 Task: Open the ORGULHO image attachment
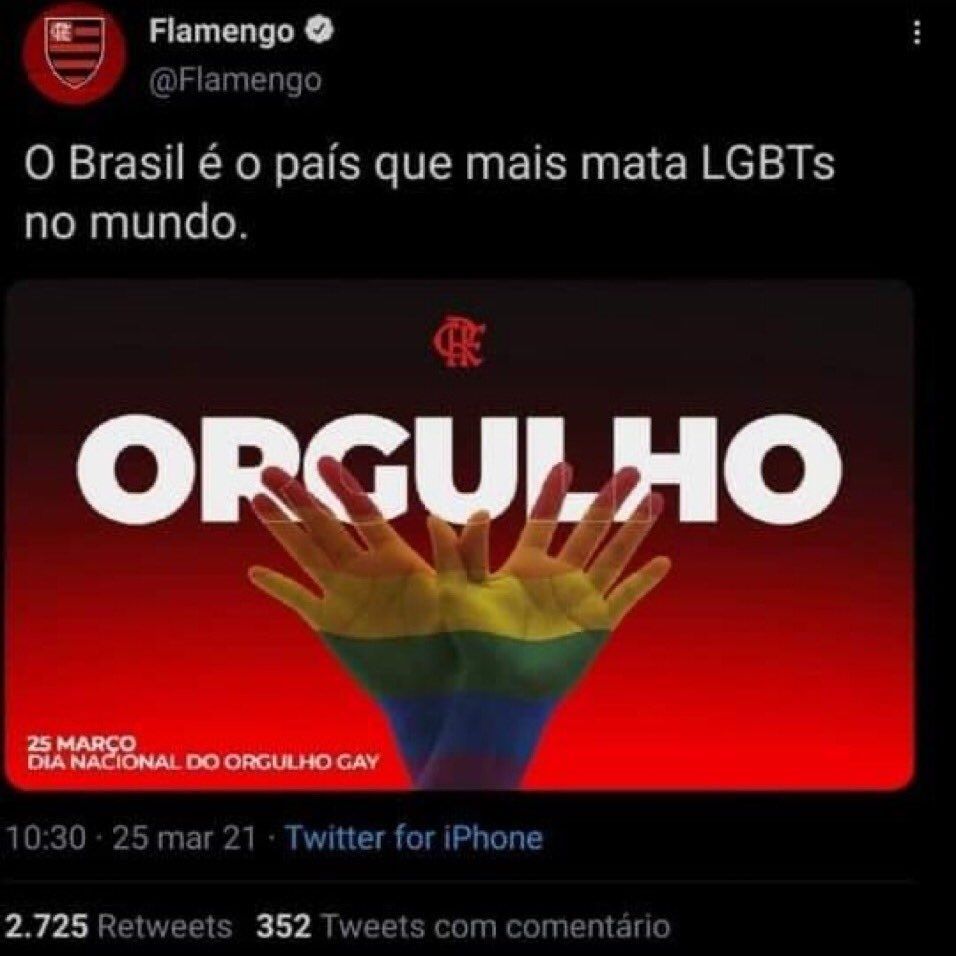pos(460,535)
